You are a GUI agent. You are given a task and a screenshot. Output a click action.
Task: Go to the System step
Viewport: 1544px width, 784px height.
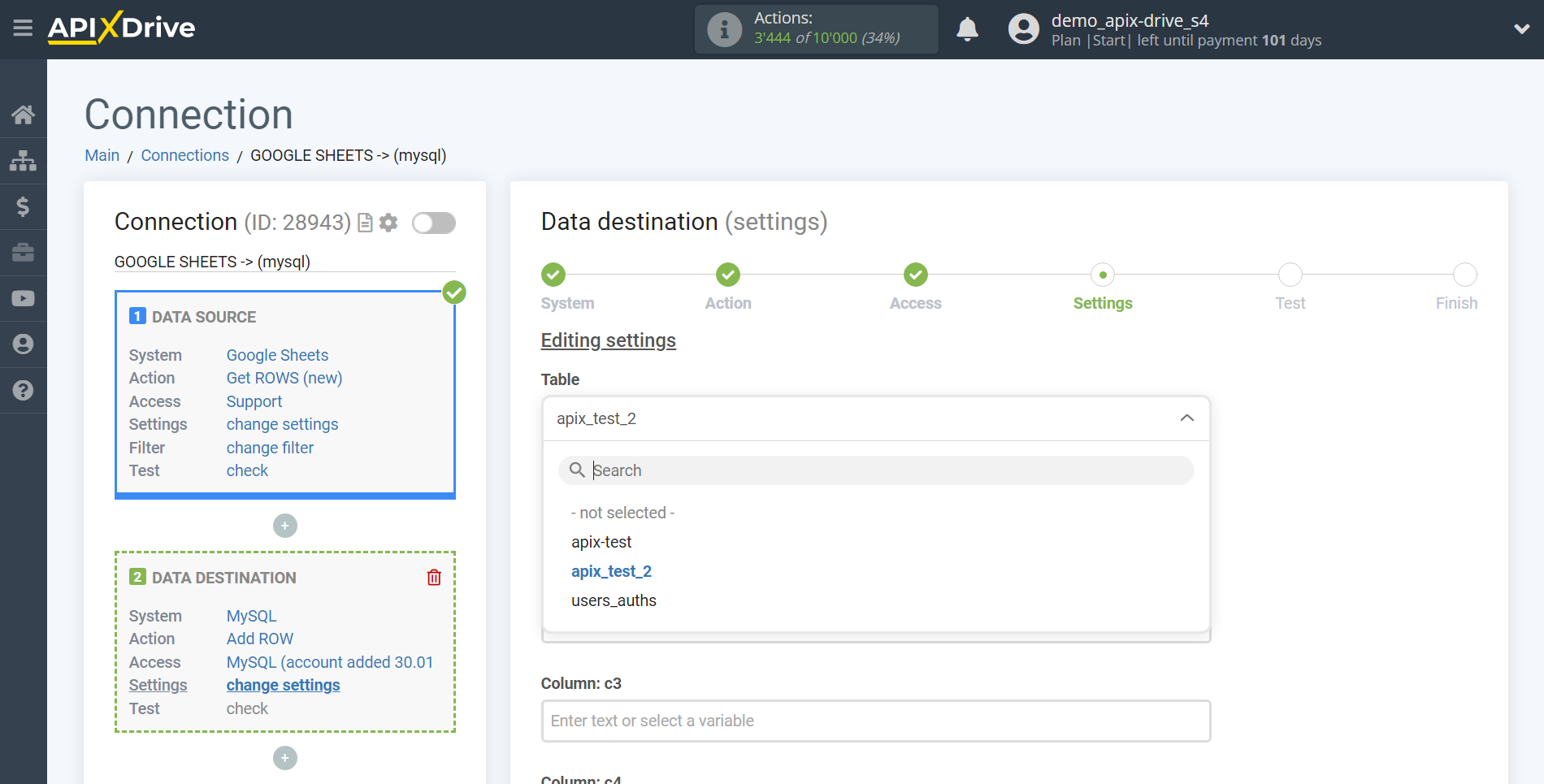553,275
